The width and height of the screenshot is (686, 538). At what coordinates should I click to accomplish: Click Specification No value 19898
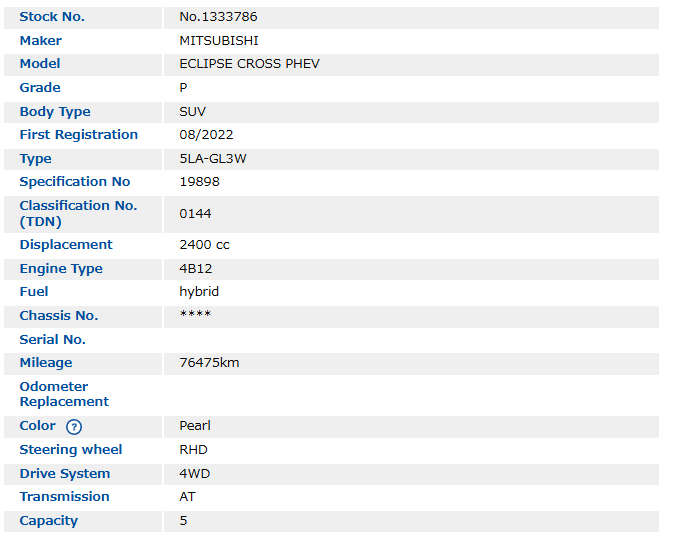coord(199,182)
